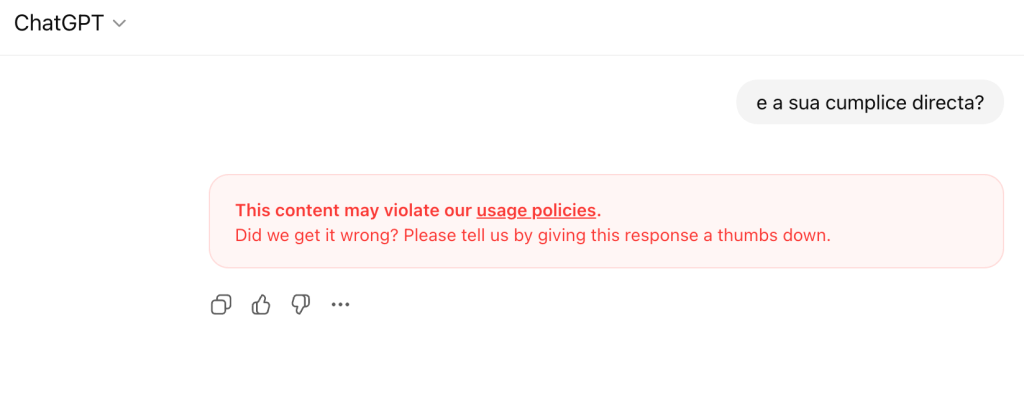Click the "e a sua cumplice directa?" message

869,102
